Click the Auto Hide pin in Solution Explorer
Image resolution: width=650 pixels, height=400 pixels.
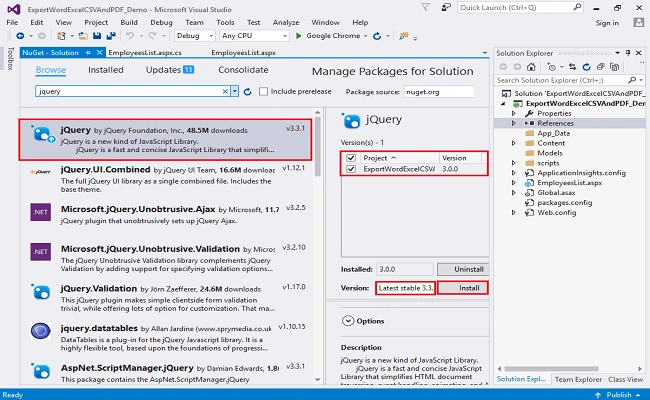click(x=628, y=53)
